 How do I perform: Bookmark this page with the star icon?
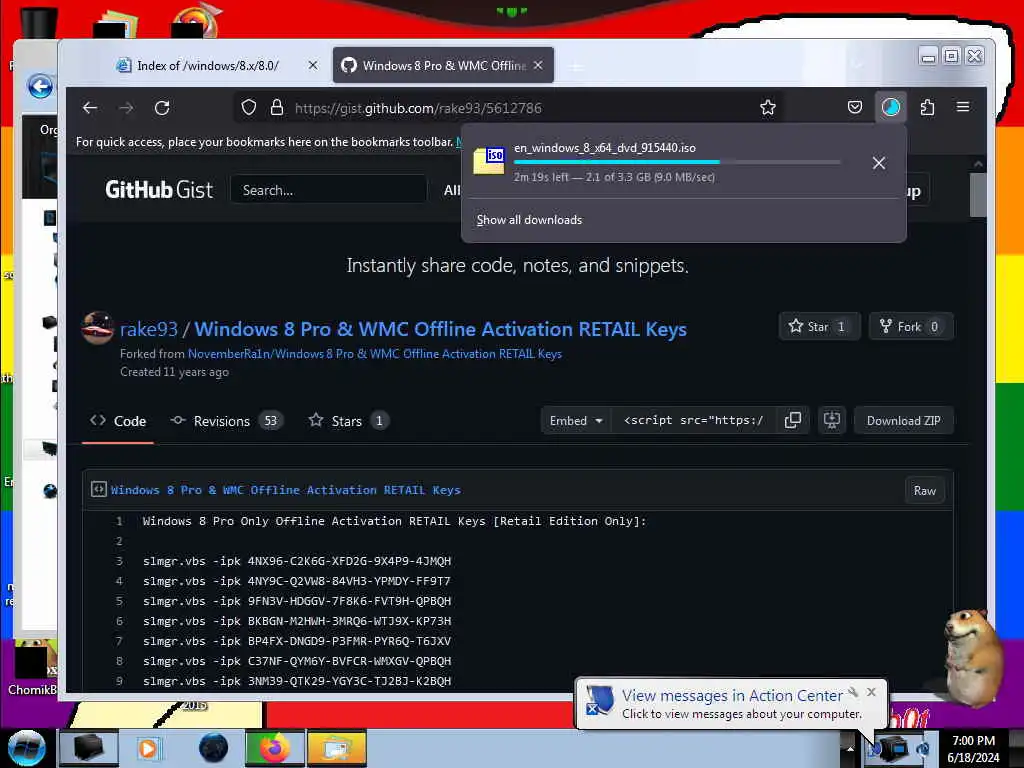tap(768, 108)
